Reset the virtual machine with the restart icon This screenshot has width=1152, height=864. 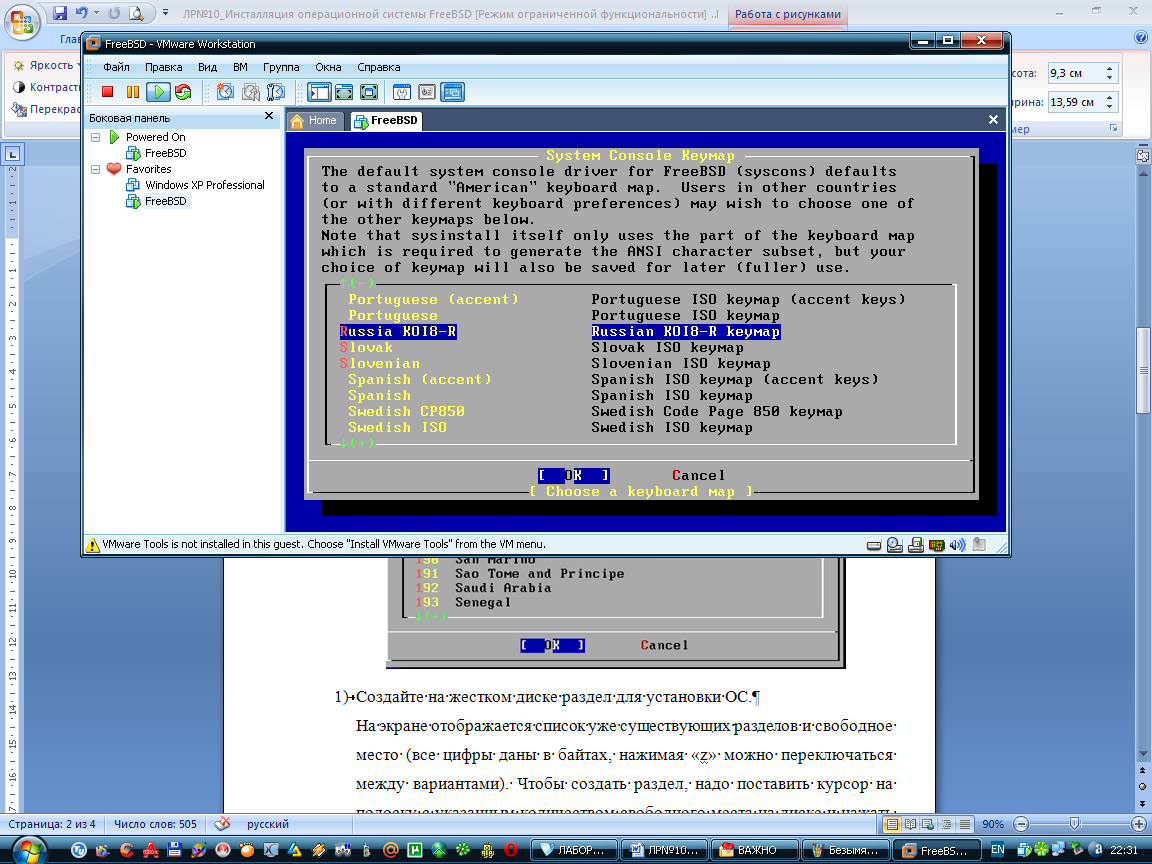coord(183,92)
